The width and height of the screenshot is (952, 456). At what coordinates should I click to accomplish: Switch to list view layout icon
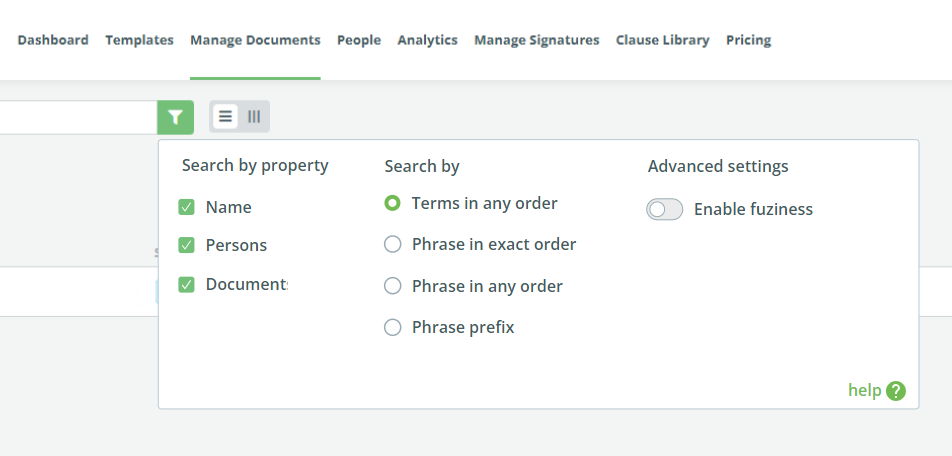click(x=225, y=117)
